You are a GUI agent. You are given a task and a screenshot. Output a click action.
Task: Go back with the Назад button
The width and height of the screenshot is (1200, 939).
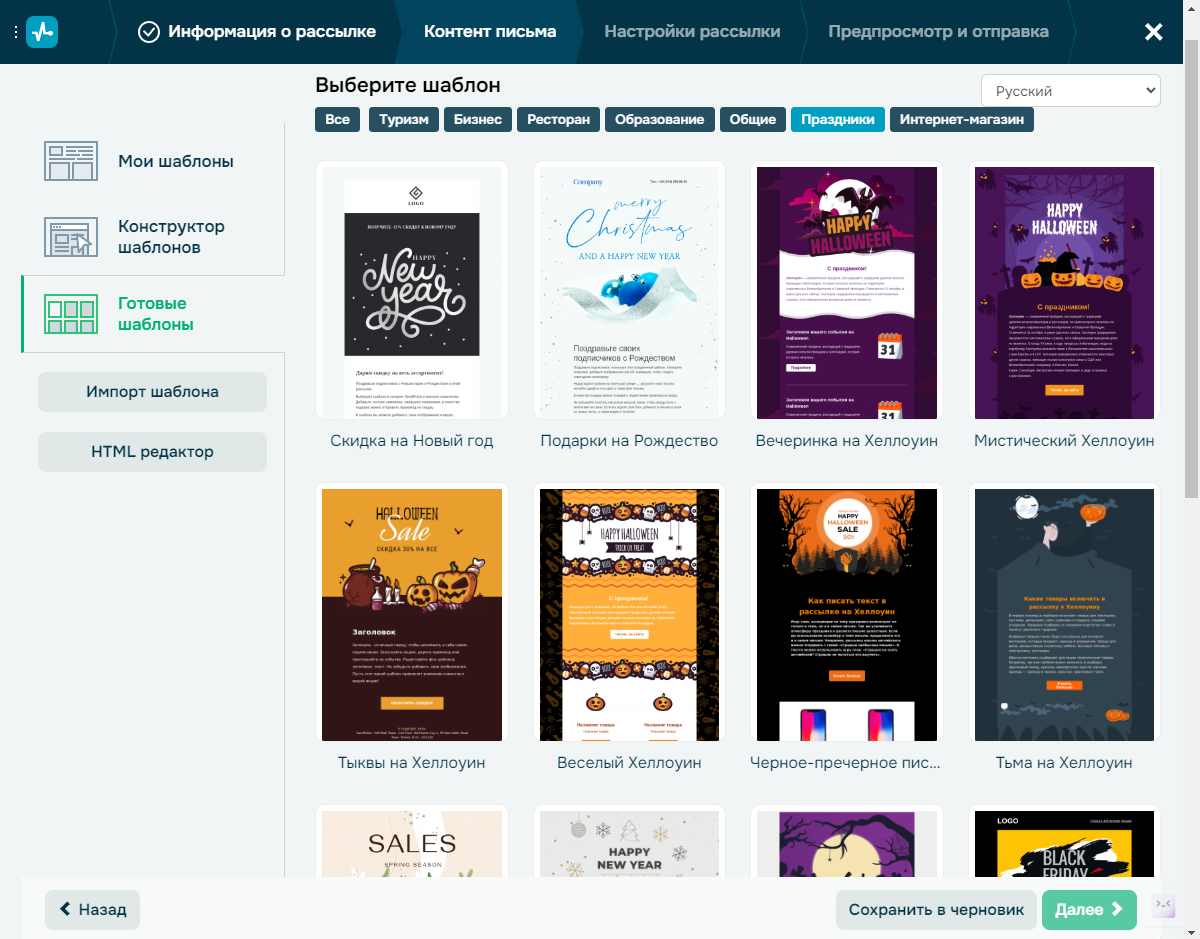92,910
